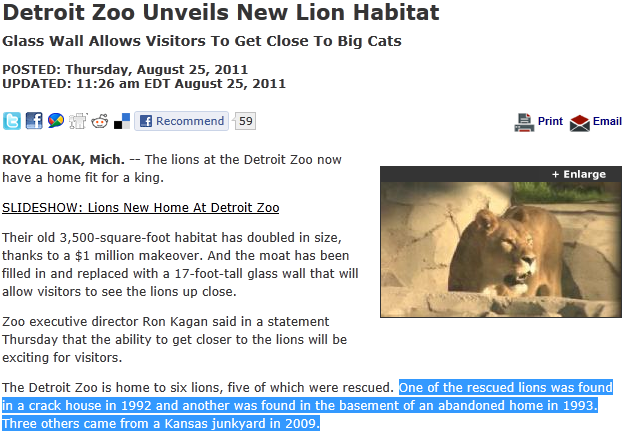Post the article with Reddit icon

[x=100, y=121]
